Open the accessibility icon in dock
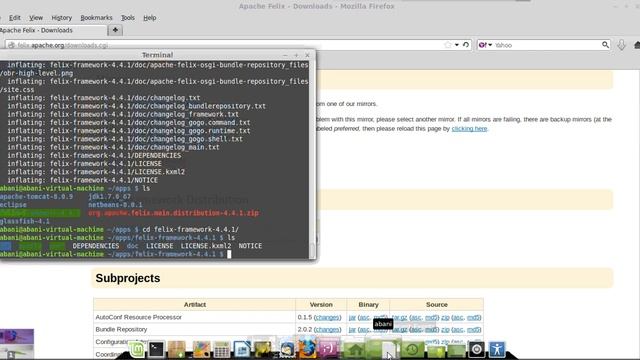Screen dimensions: 640x360 pyautogui.click(x=497, y=349)
